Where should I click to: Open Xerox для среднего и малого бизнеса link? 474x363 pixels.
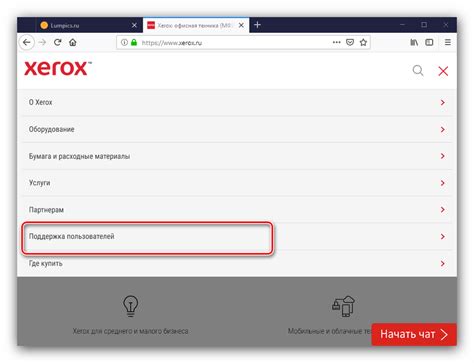[130, 331]
